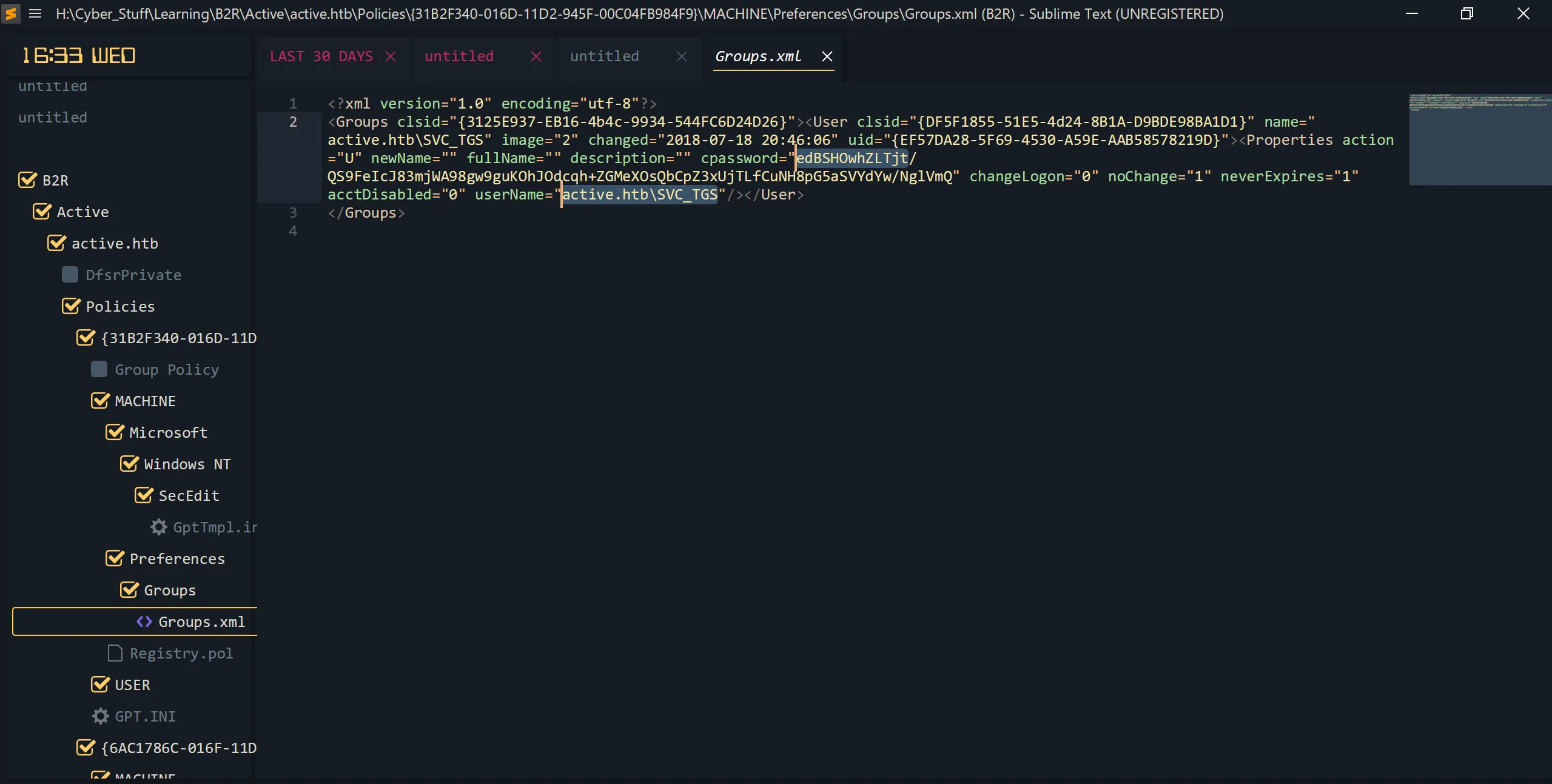Click the GptTmpl gear file icon
Image resolution: width=1552 pixels, height=784 pixels.
(x=159, y=527)
